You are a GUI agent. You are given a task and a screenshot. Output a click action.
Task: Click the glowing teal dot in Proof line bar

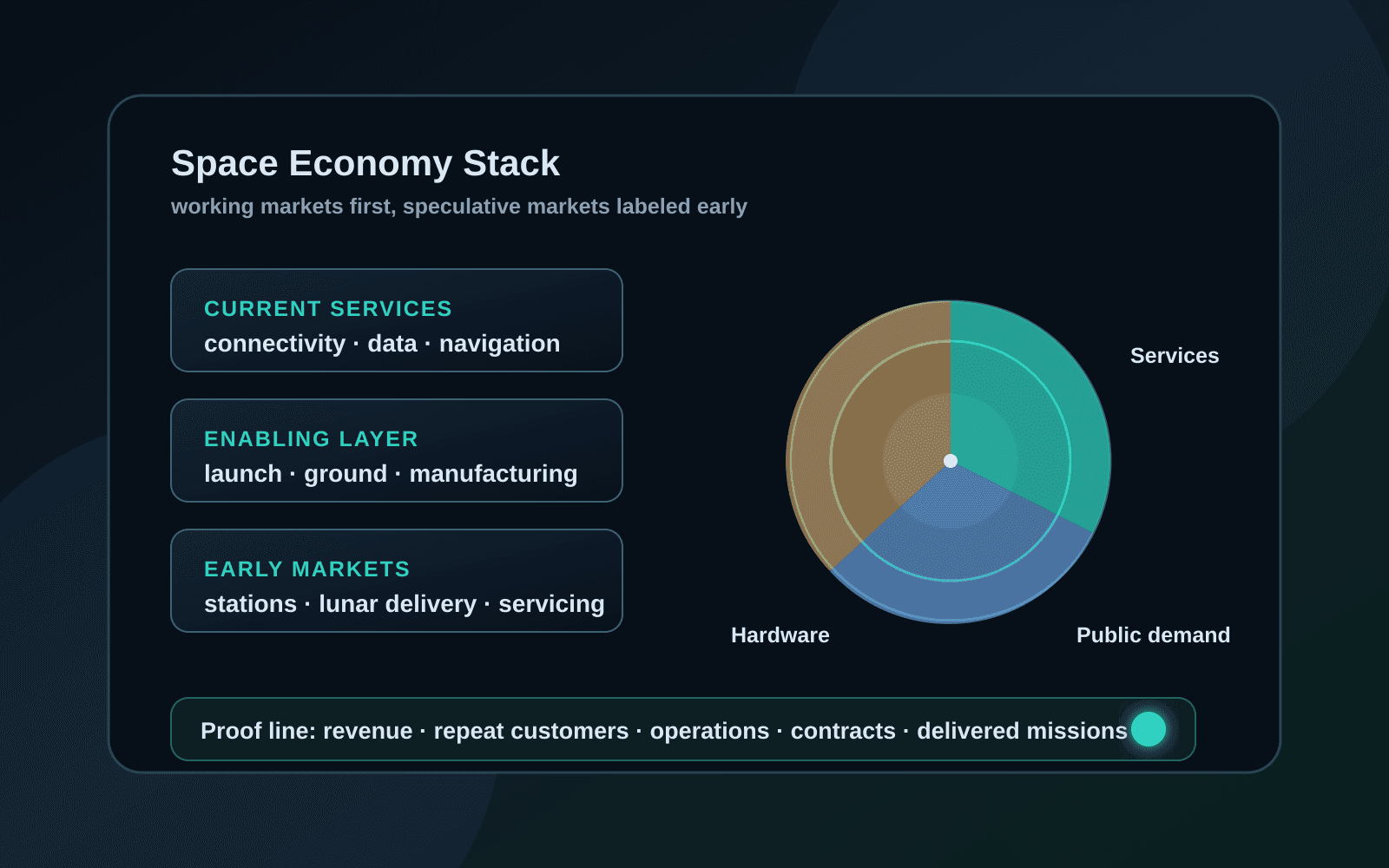coord(1149,729)
